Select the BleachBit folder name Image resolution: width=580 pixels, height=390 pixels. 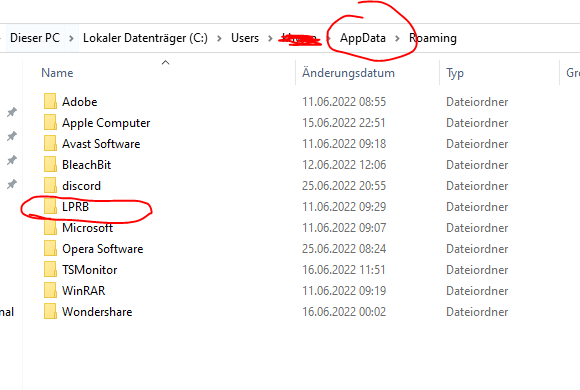point(87,165)
